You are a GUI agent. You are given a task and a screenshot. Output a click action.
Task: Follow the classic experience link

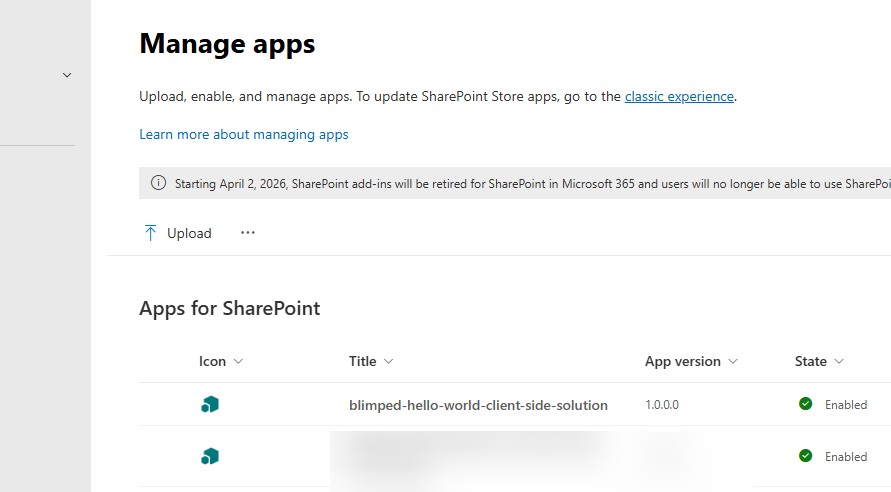(x=679, y=97)
